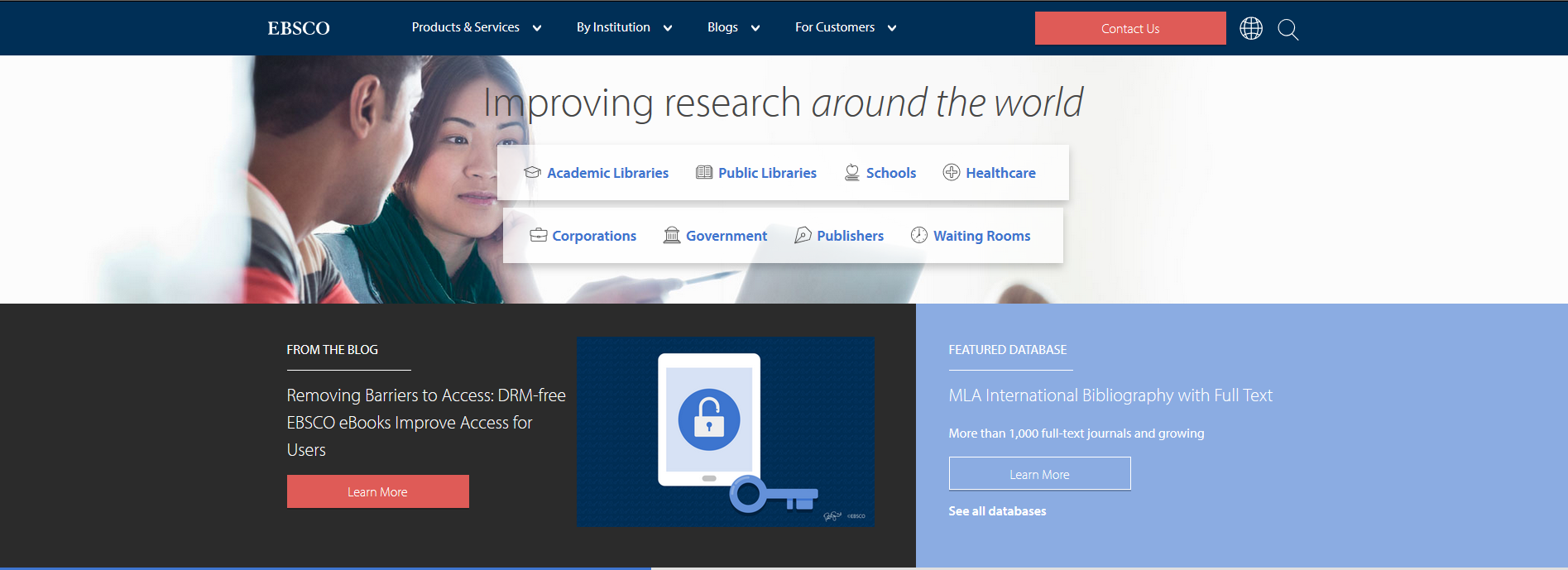Viewport: 1568px width, 570px height.
Task: Visit the Corporations page
Action: tap(594, 236)
